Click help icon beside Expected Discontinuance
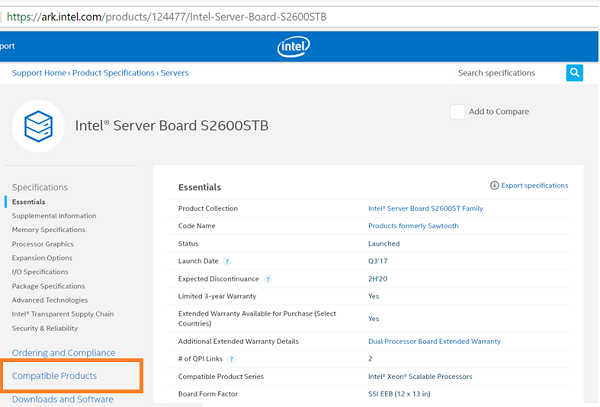Viewport: 600px width, 407px height. [268, 279]
